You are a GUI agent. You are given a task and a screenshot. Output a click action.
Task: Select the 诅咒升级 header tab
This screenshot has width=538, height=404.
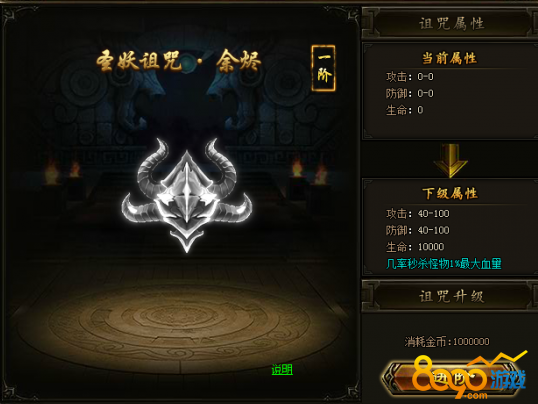pyautogui.click(x=451, y=296)
